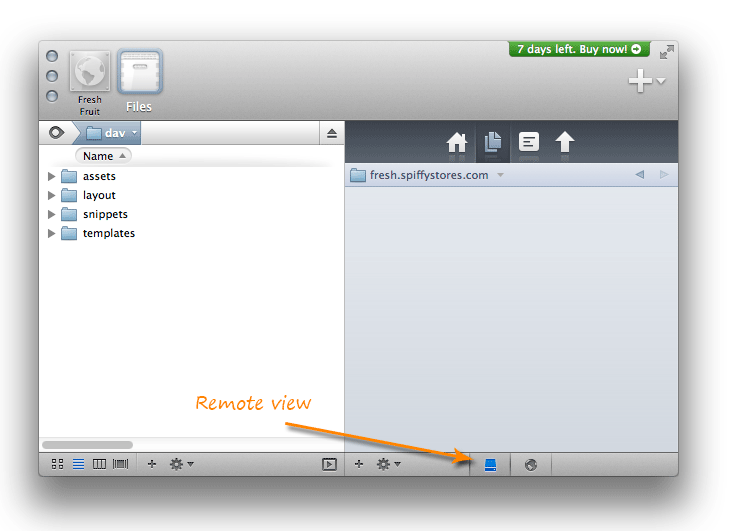Viewport: 729px width, 531px height.
Task: Click the '7 days left. Buy now!' button
Action: point(579,49)
